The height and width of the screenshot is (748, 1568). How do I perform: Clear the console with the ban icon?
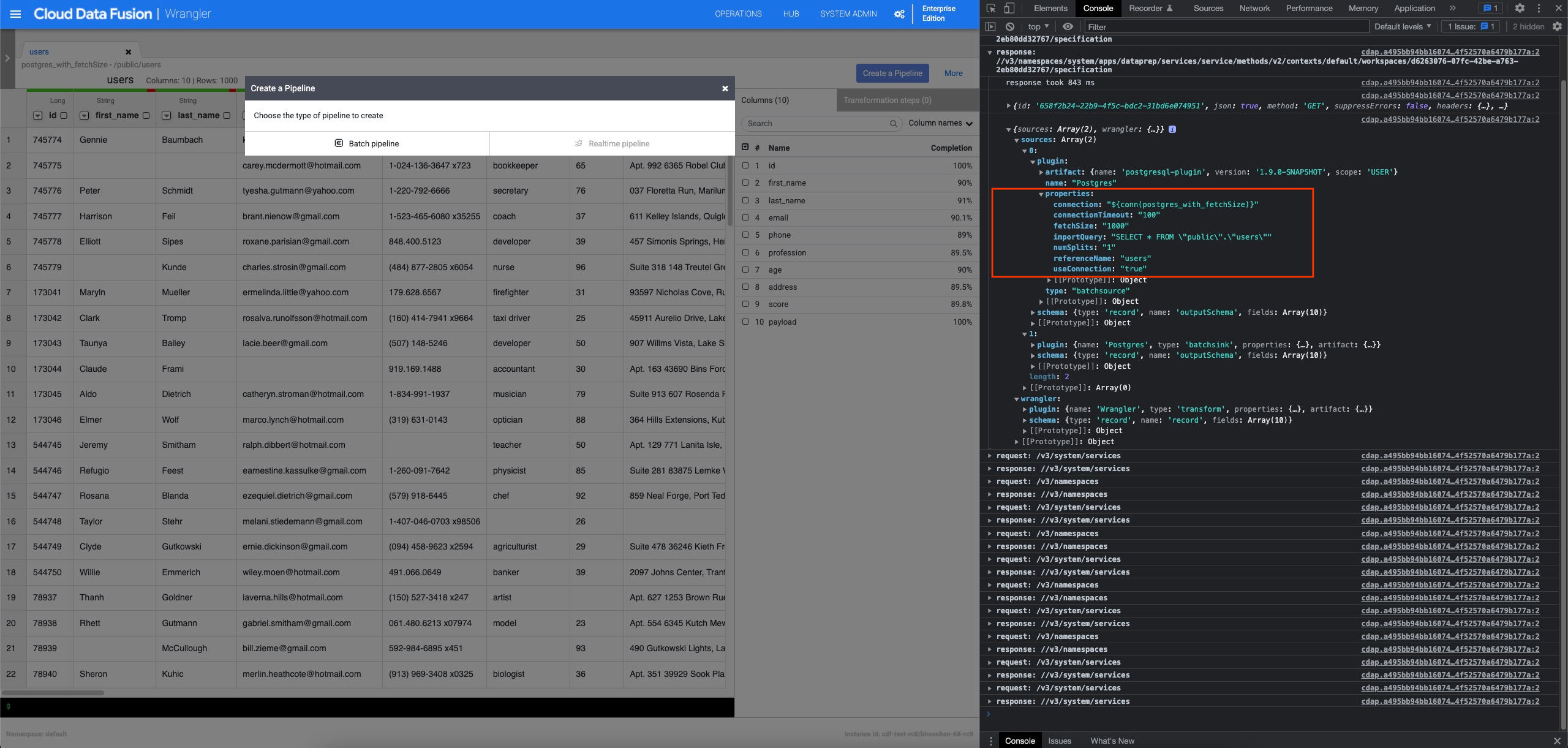(x=1010, y=26)
